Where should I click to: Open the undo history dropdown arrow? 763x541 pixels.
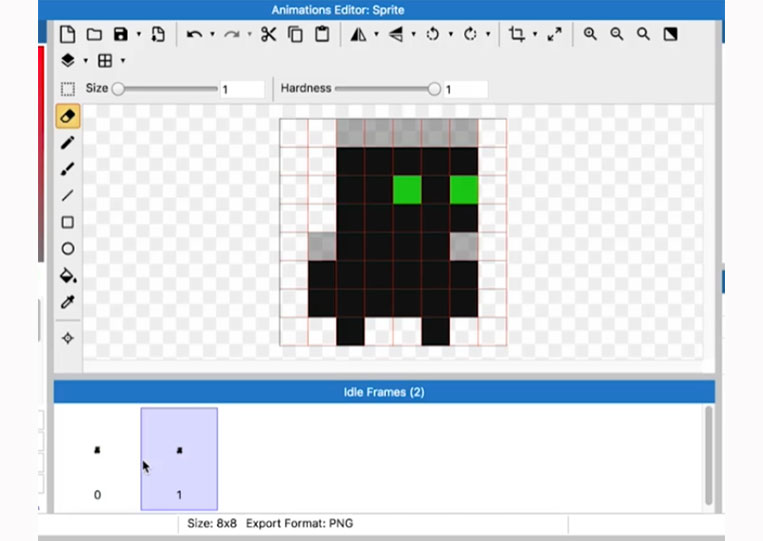coord(212,35)
